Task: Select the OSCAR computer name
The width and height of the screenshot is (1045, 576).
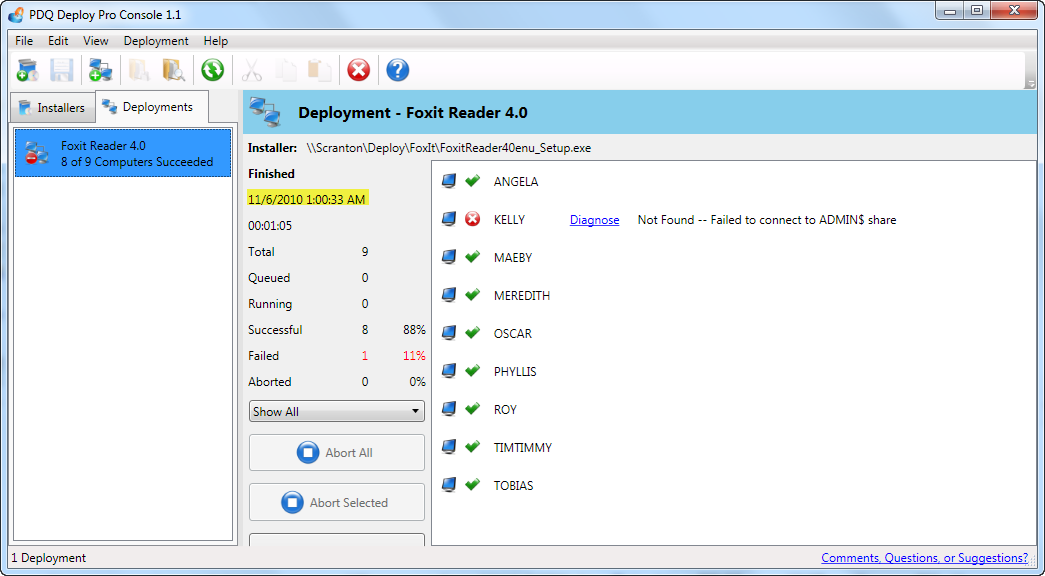Action: pyautogui.click(x=513, y=333)
